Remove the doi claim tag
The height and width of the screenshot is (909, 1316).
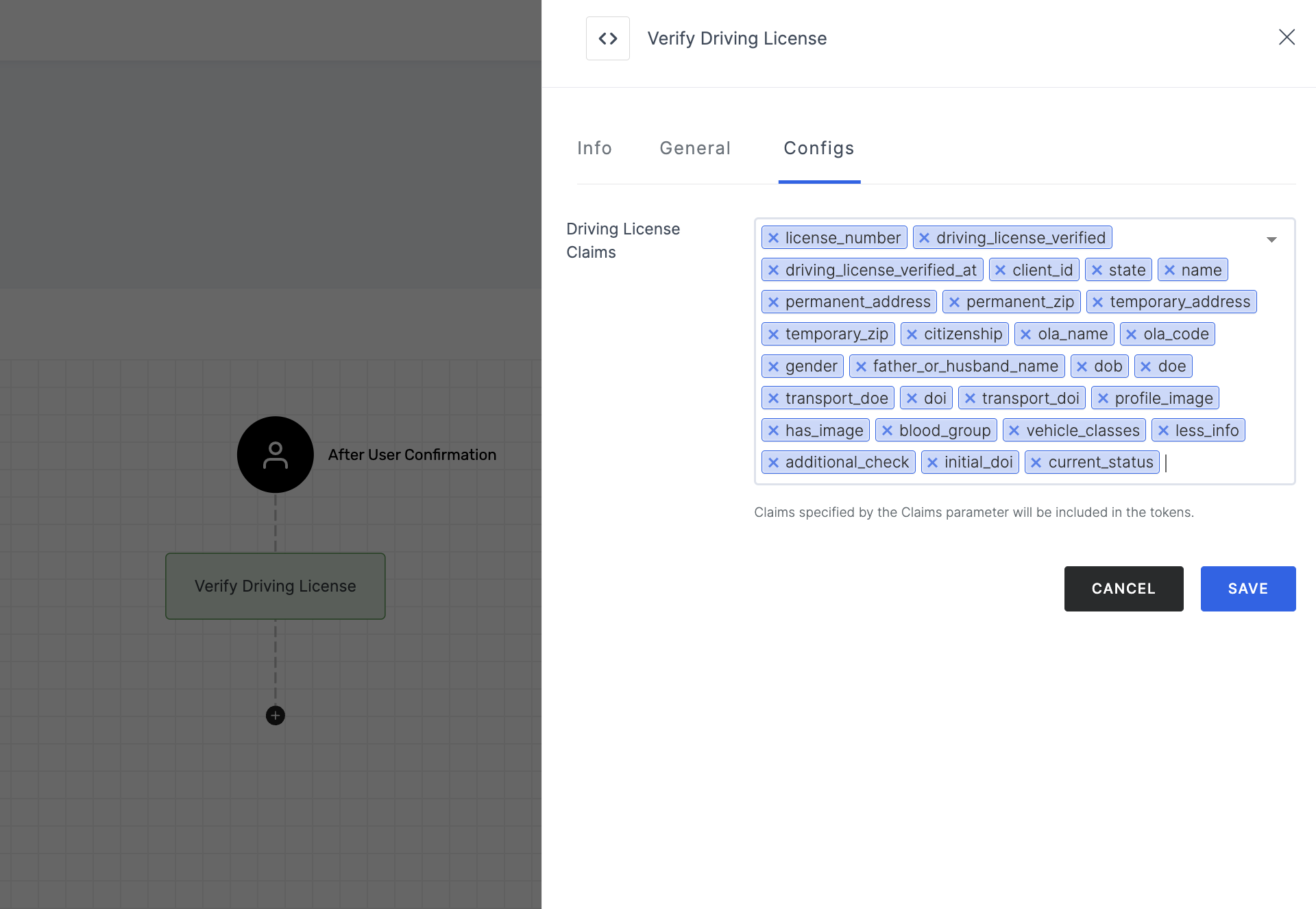pyautogui.click(x=912, y=398)
